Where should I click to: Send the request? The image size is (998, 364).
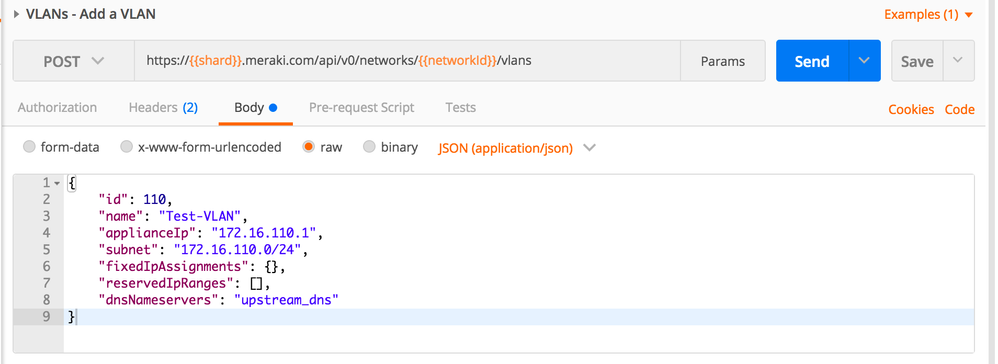pyautogui.click(x=812, y=61)
